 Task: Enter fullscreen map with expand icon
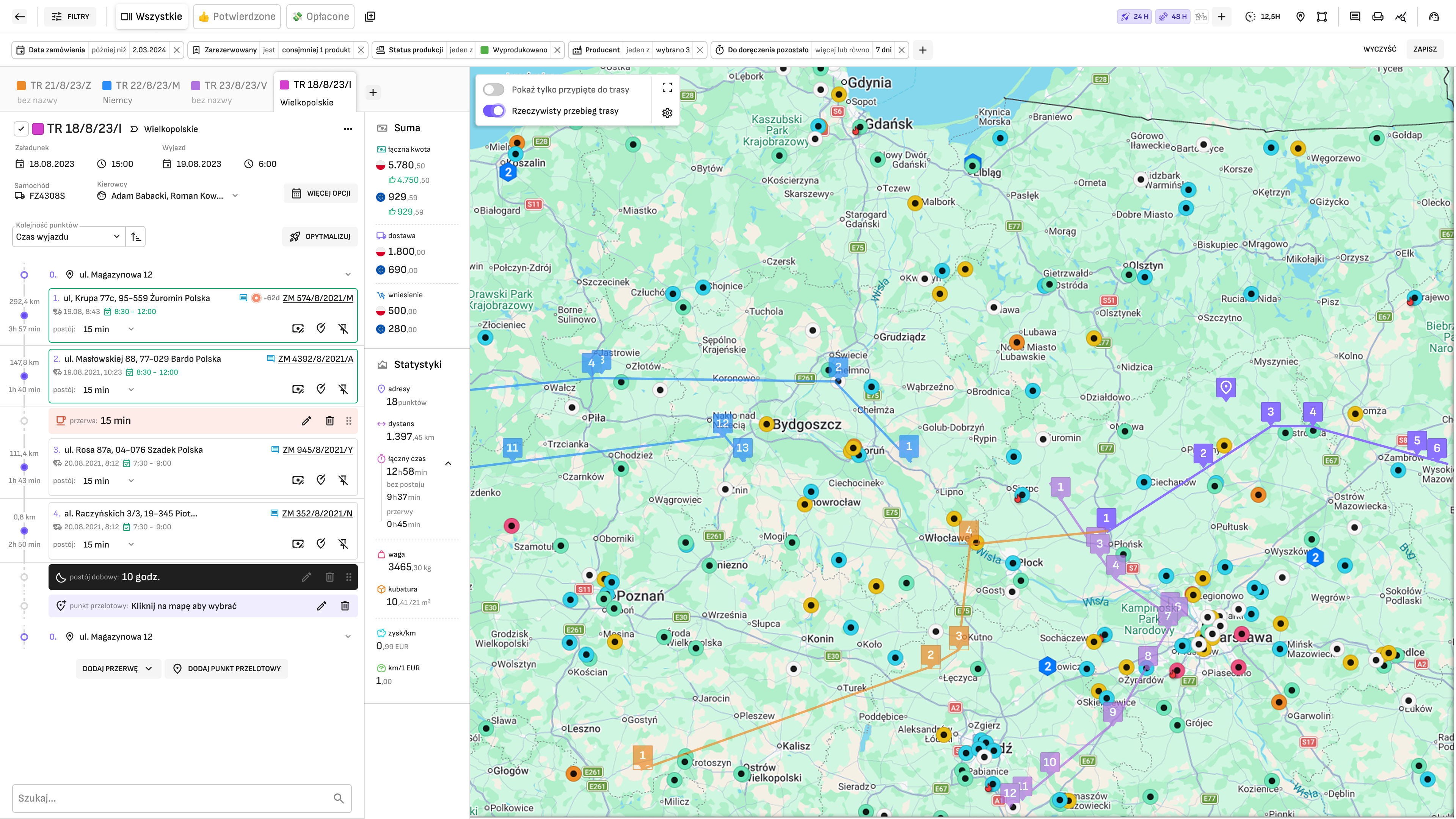pos(667,87)
